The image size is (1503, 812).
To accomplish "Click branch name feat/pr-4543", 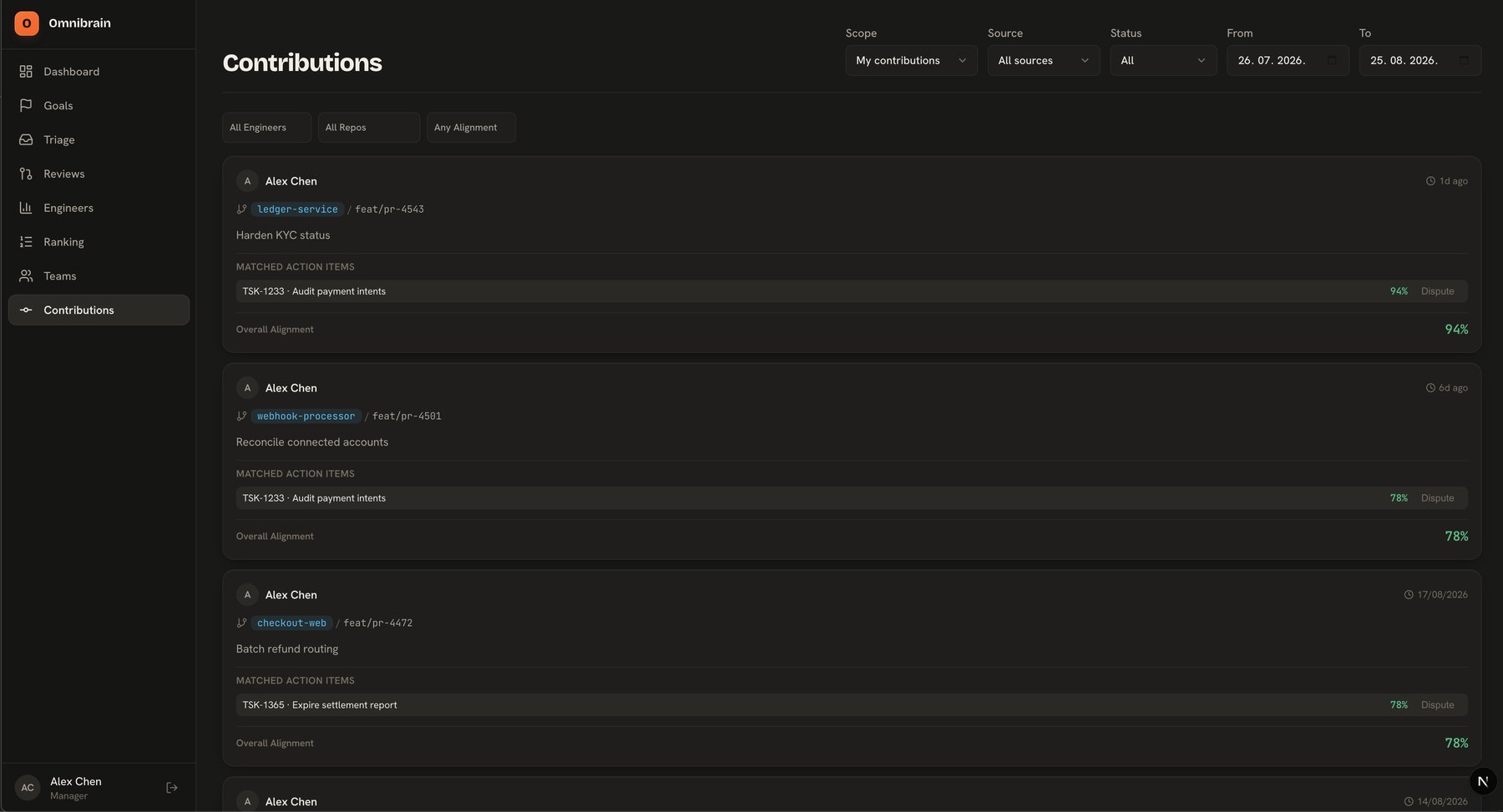I will (x=389, y=209).
